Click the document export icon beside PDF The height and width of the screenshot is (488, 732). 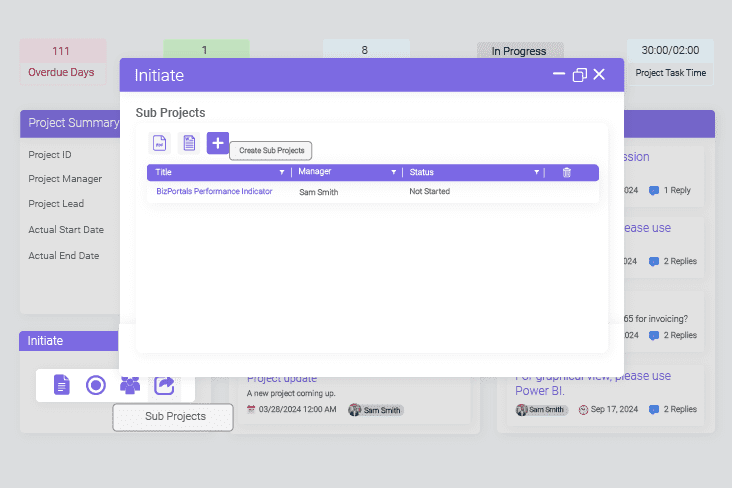[x=189, y=144]
